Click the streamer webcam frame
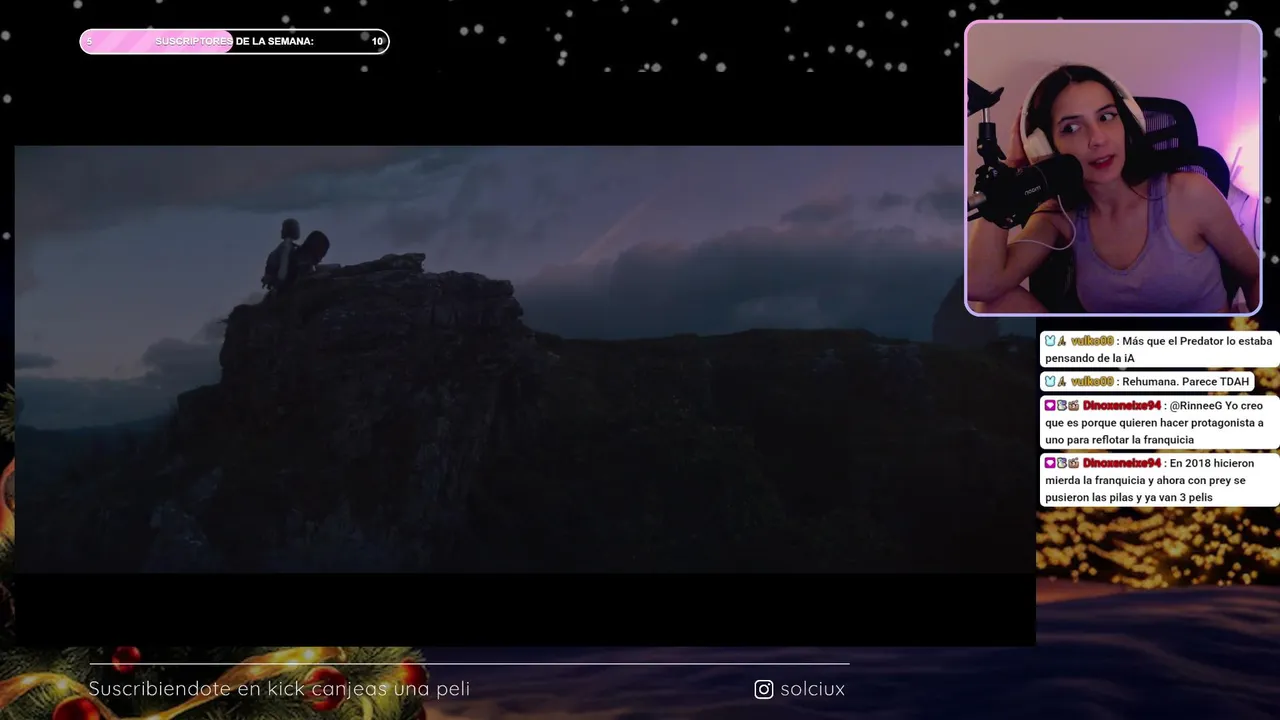Viewport: 1280px width, 720px height. tap(1113, 168)
